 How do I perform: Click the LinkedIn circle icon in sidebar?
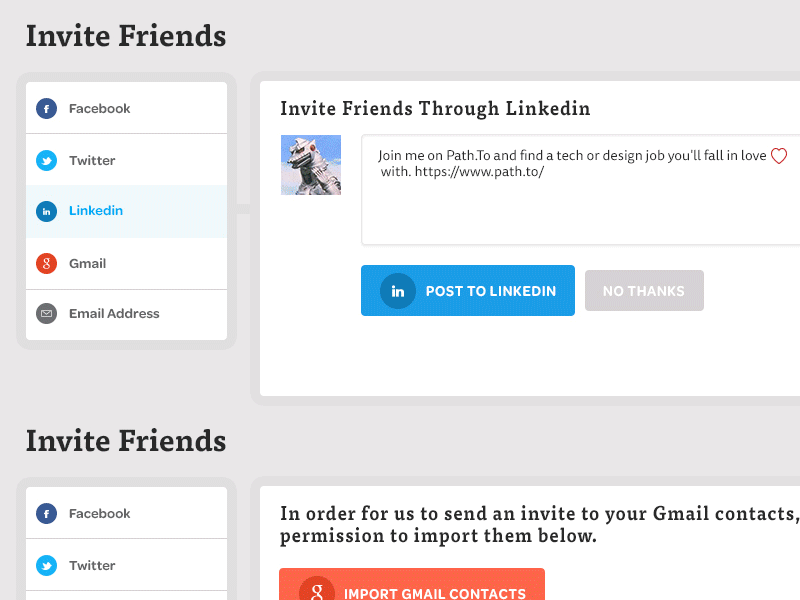pyautogui.click(x=46, y=211)
